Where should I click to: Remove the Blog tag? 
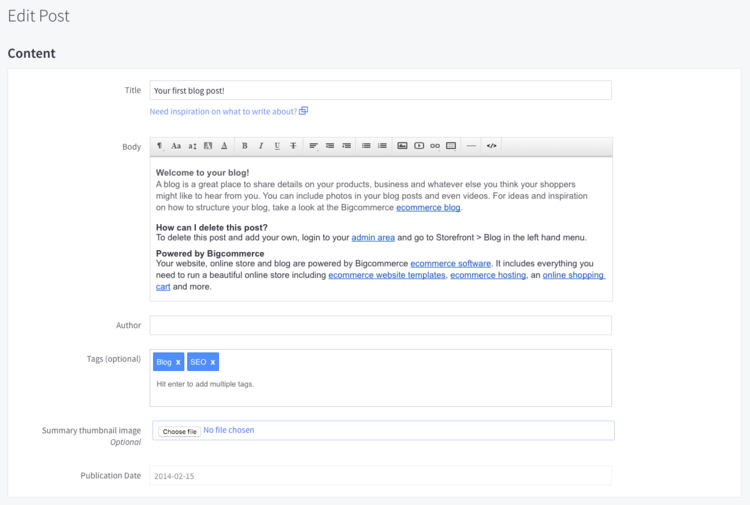178,362
